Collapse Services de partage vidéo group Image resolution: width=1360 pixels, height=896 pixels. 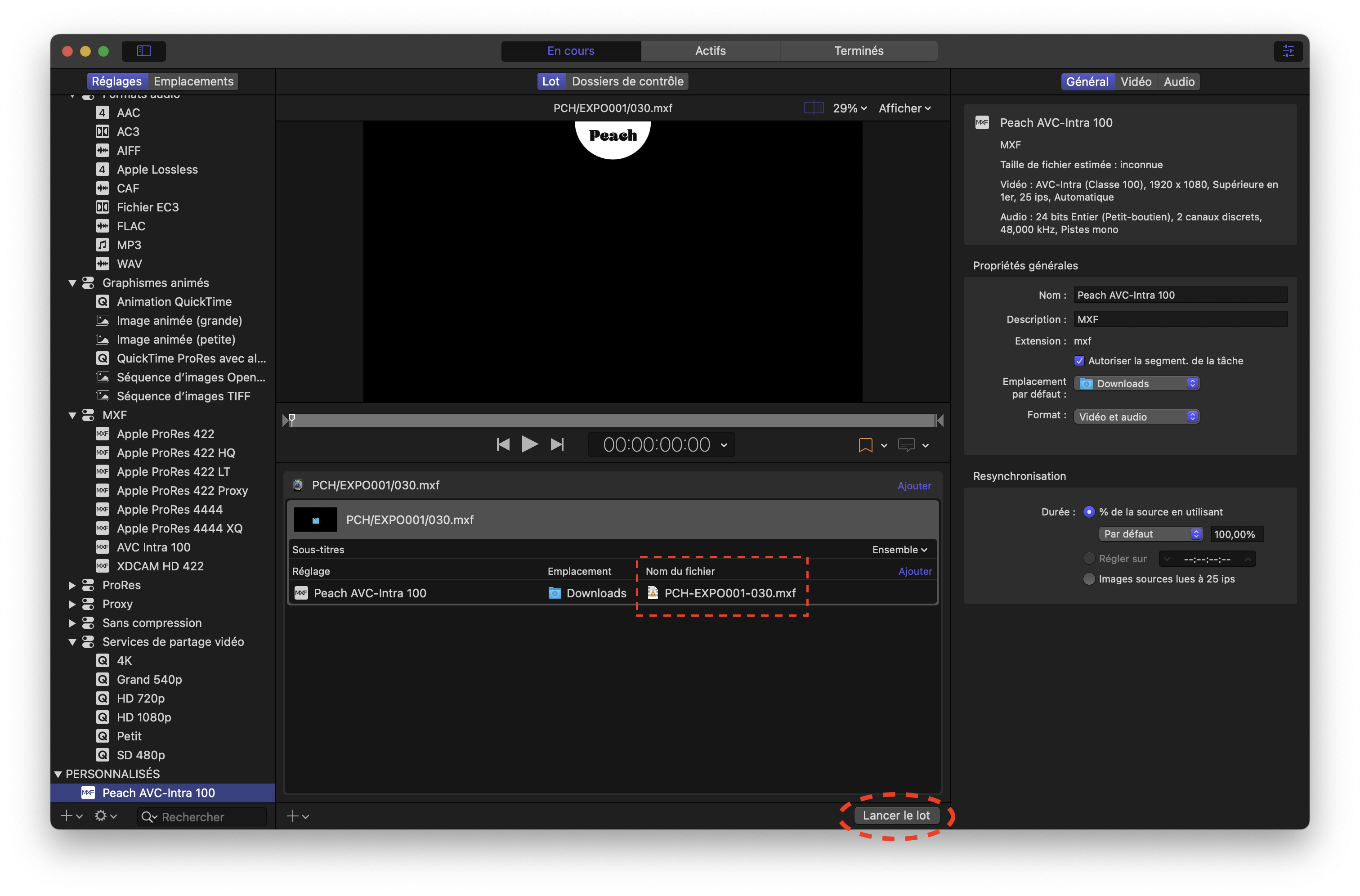(72, 642)
